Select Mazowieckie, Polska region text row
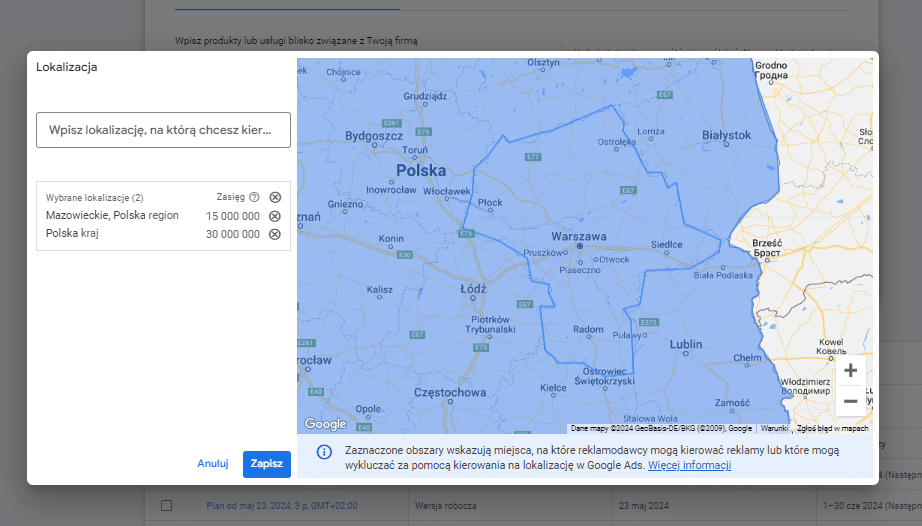 click(112, 216)
